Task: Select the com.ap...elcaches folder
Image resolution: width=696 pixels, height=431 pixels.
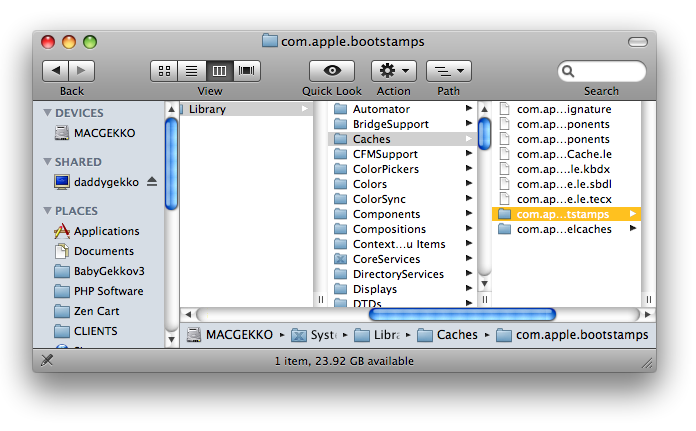Action: coord(566,229)
